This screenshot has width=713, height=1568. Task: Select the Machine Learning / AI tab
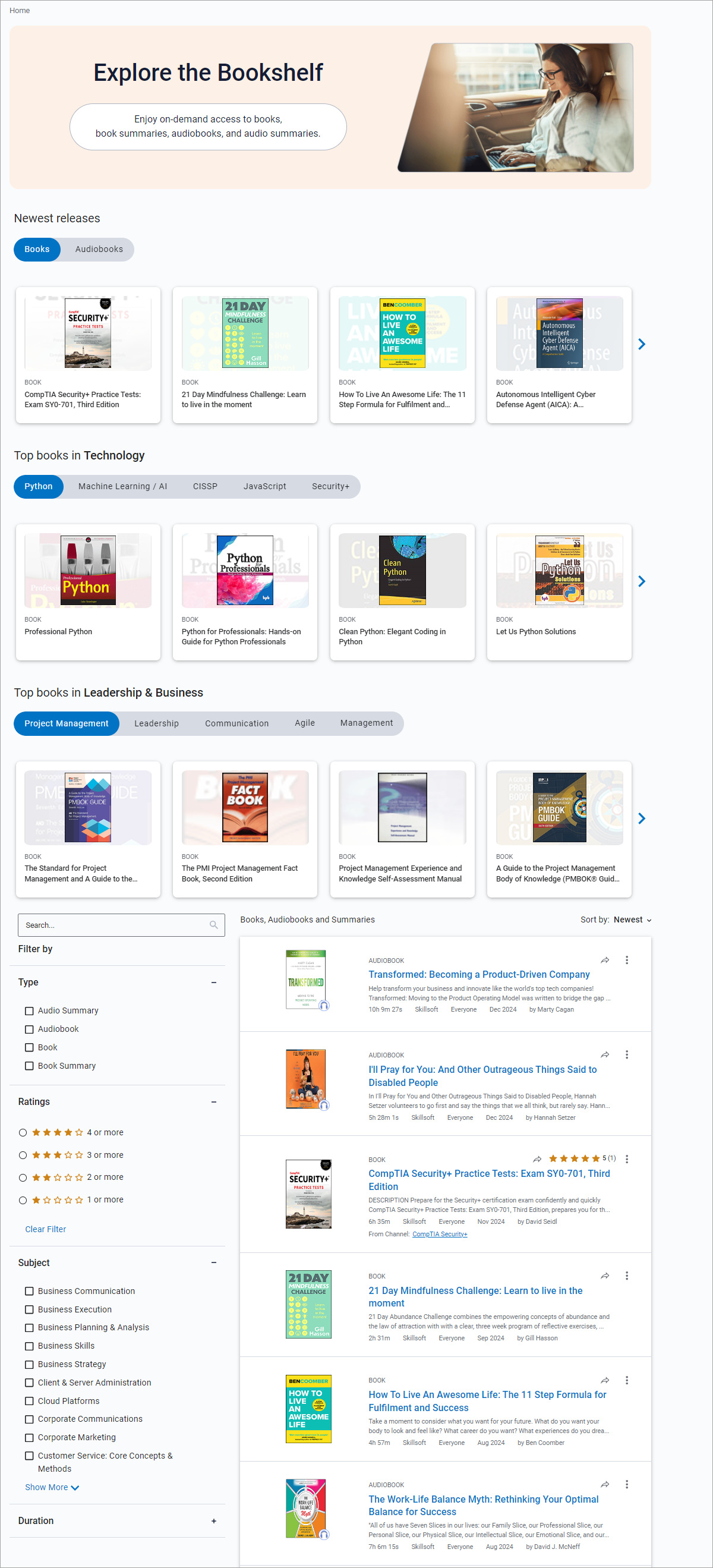point(122,486)
